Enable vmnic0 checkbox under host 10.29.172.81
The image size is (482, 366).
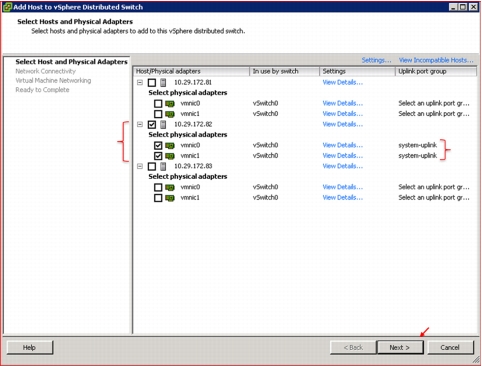(158, 104)
